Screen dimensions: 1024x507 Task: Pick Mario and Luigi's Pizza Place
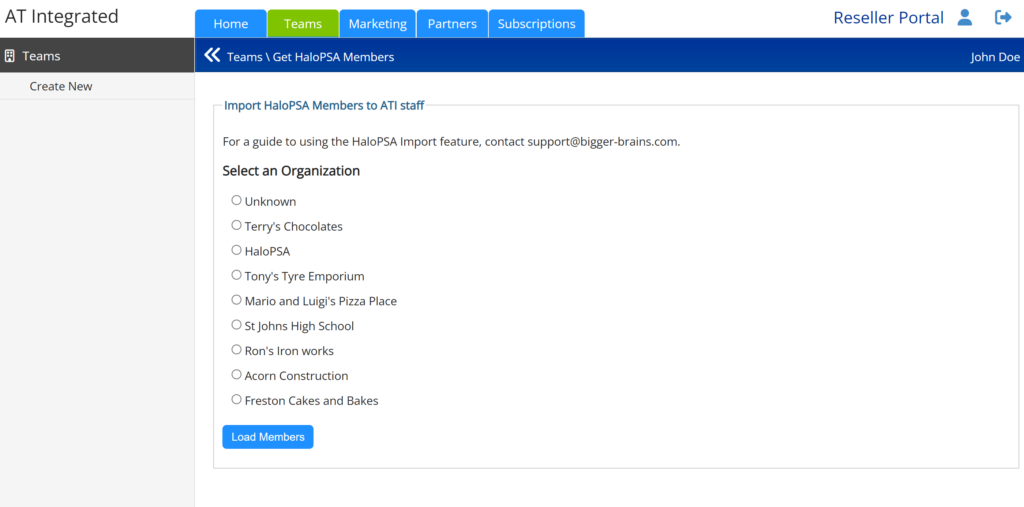coord(236,300)
